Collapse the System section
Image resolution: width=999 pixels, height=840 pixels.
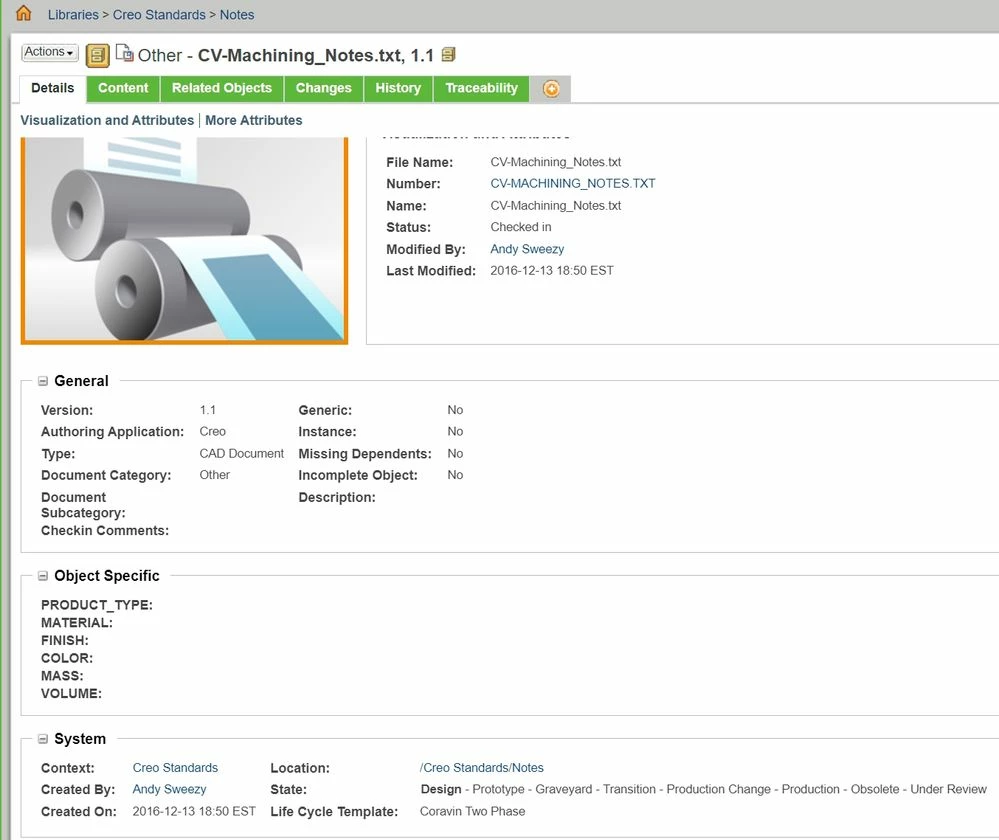tap(42, 739)
